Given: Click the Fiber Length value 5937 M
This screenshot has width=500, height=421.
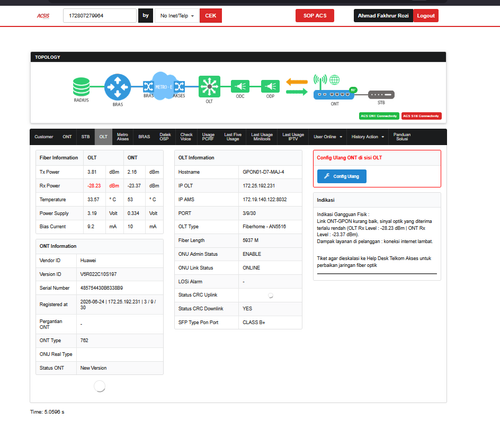Looking at the screenshot, I should click(251, 240).
